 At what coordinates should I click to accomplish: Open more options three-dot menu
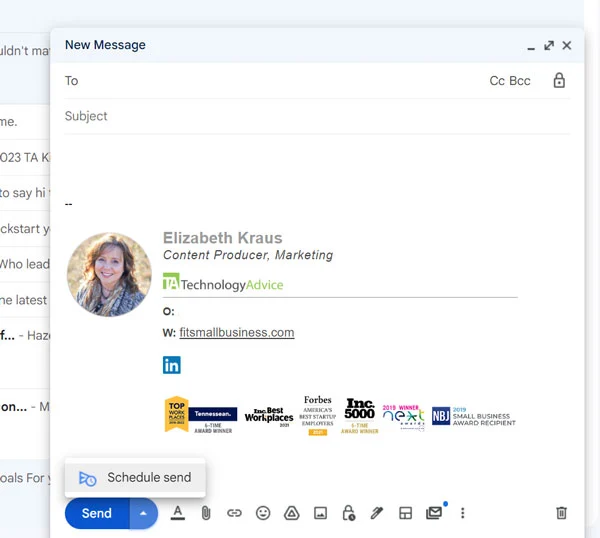(x=463, y=513)
